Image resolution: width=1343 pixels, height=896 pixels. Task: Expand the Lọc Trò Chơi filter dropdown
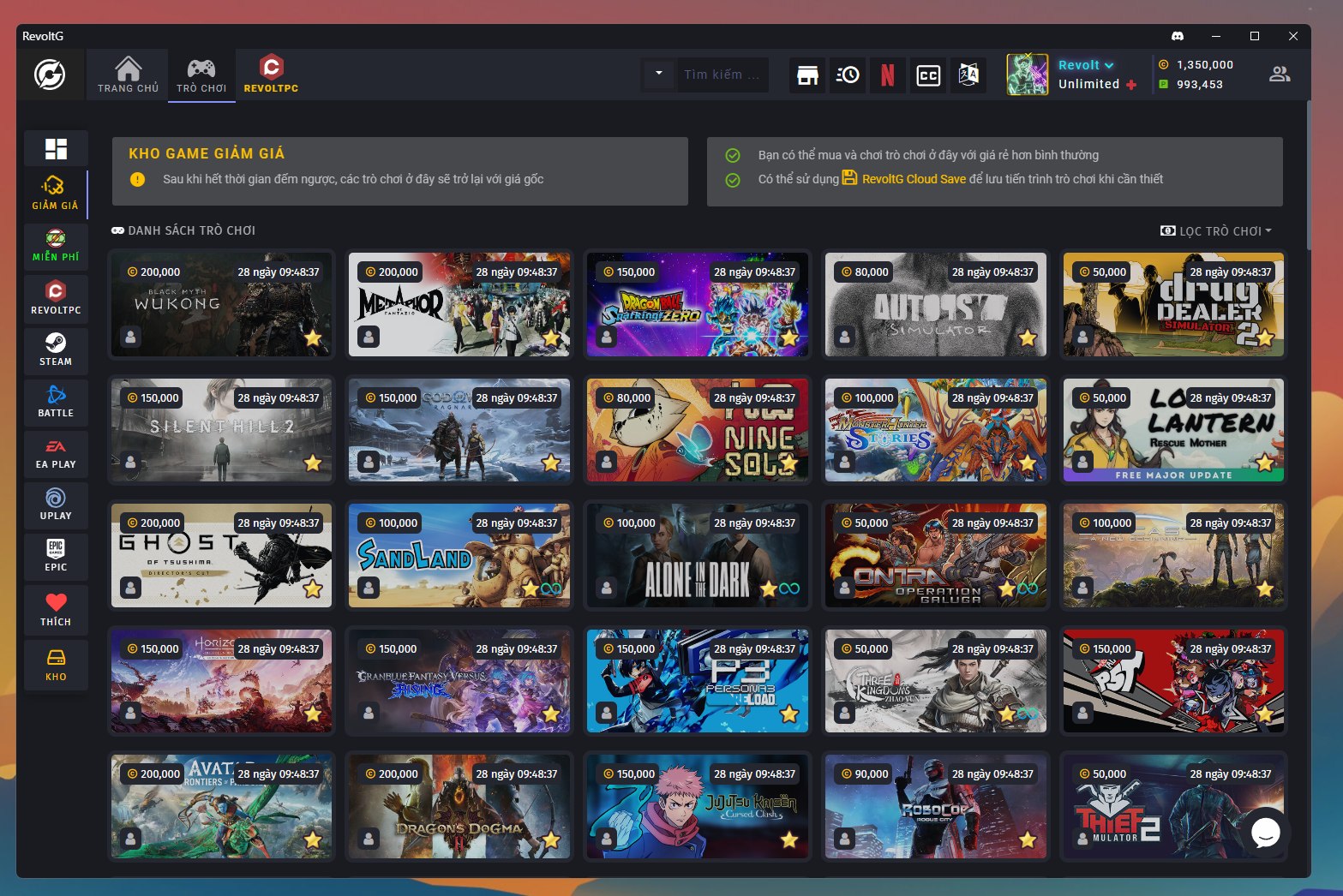pos(1216,231)
